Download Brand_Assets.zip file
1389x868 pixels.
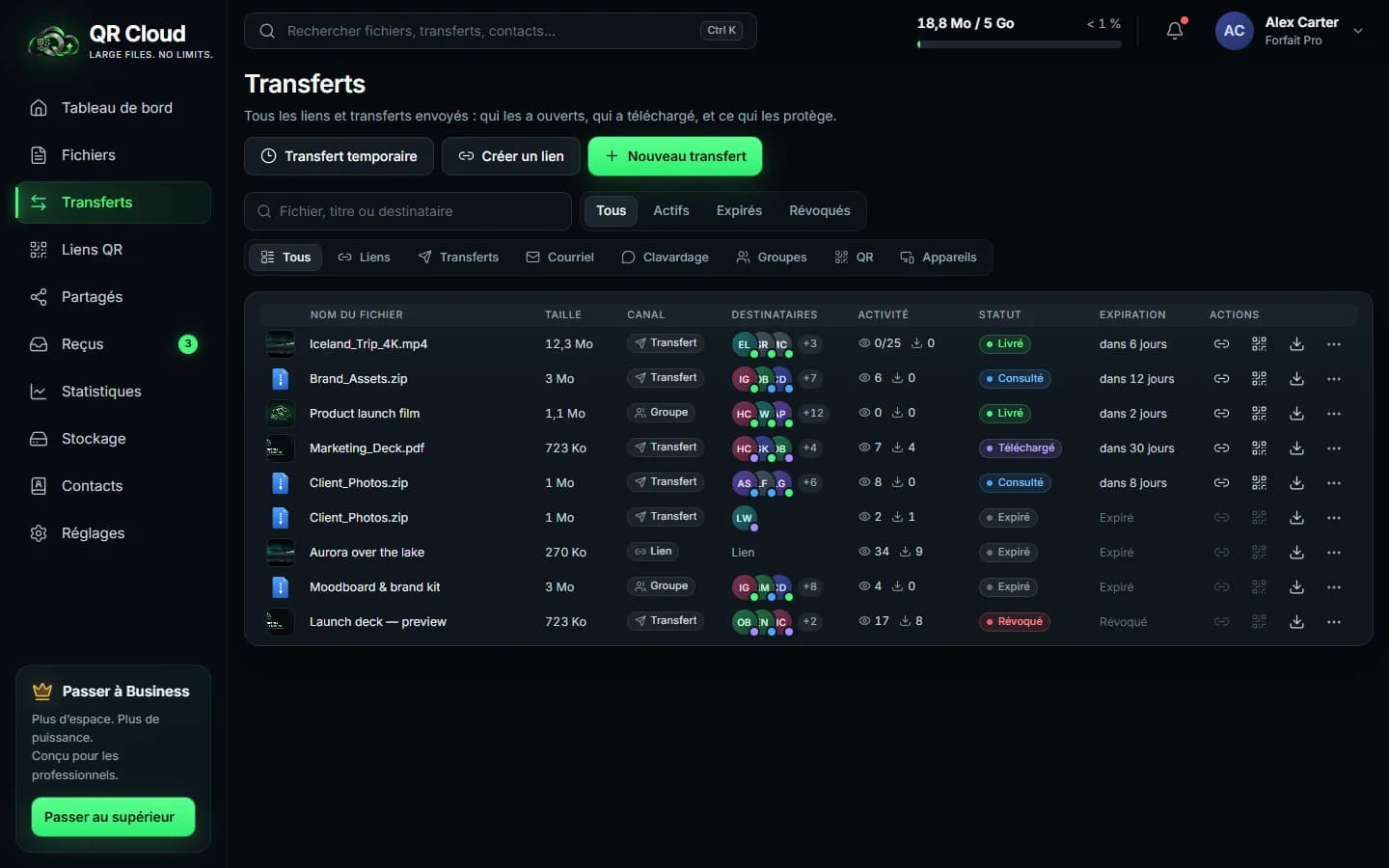coord(1296,379)
